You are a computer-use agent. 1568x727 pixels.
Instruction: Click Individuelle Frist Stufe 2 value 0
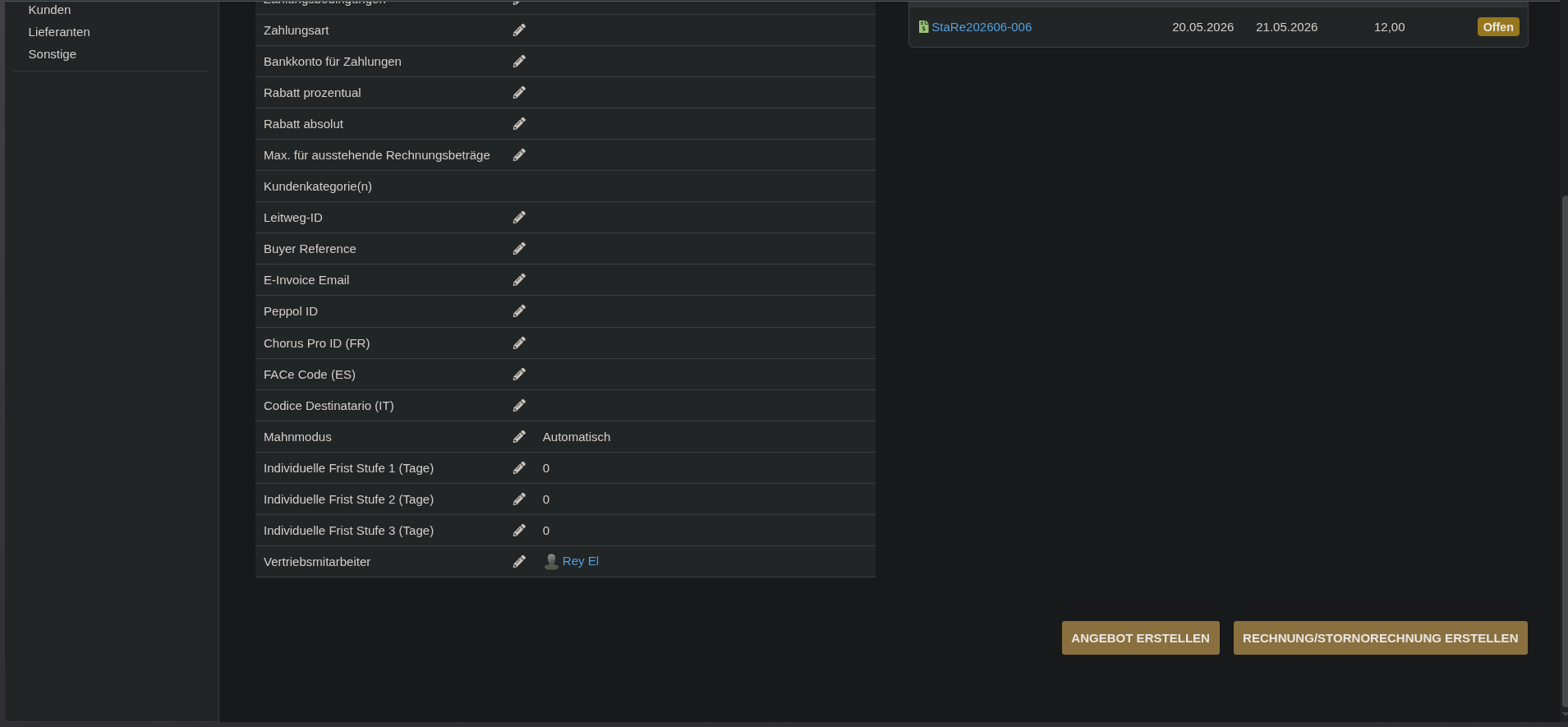(546, 499)
